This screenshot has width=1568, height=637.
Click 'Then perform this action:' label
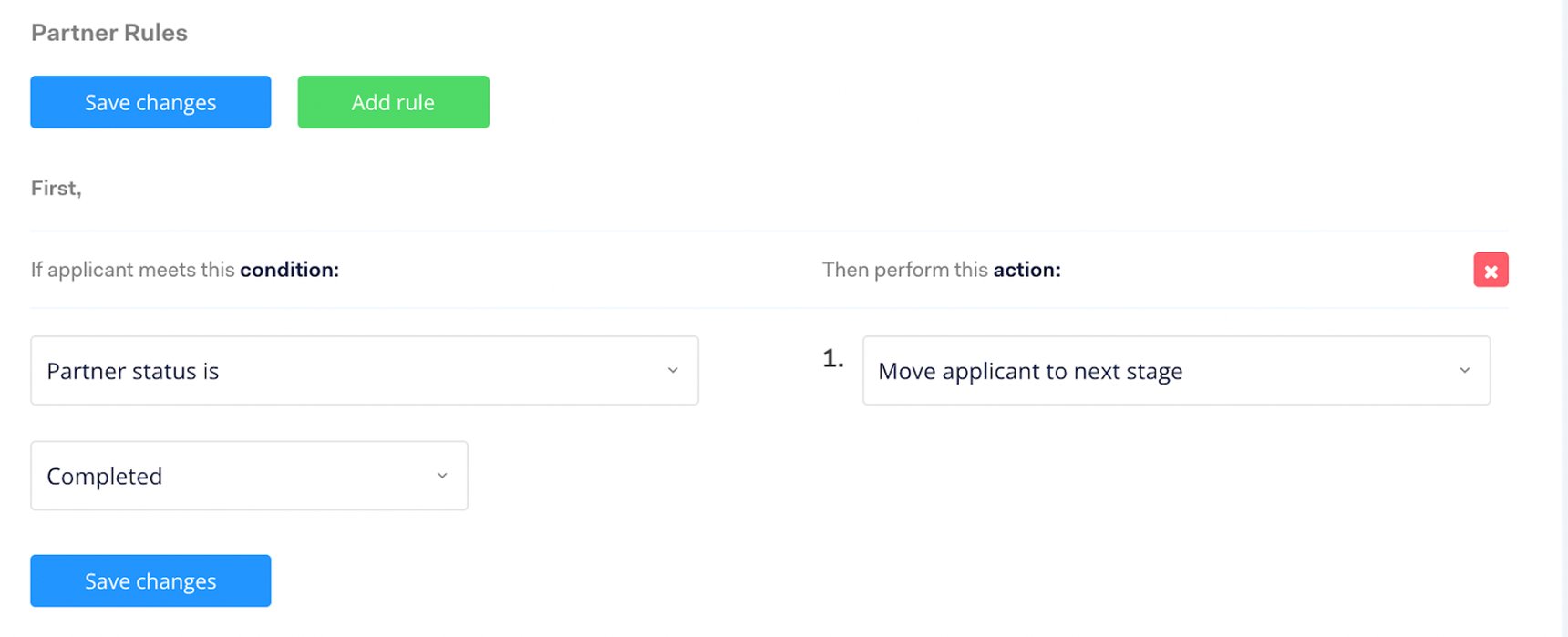942,270
